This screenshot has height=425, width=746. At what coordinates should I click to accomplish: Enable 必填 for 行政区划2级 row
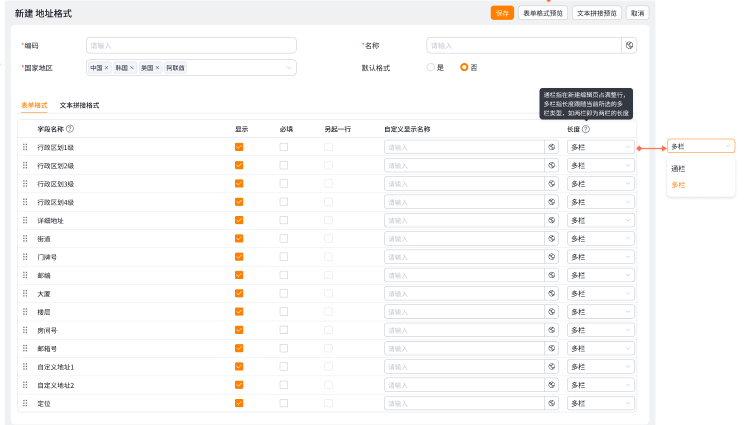click(x=284, y=165)
